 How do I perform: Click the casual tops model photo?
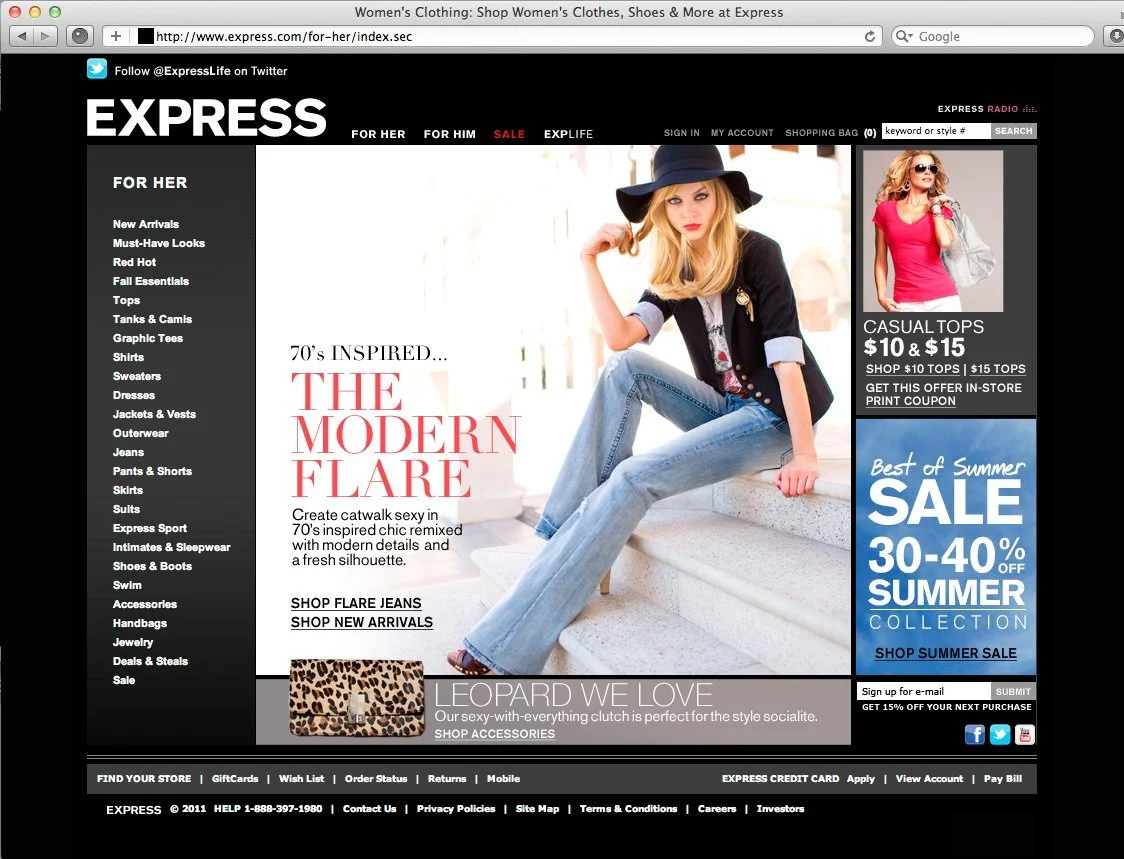(x=933, y=230)
